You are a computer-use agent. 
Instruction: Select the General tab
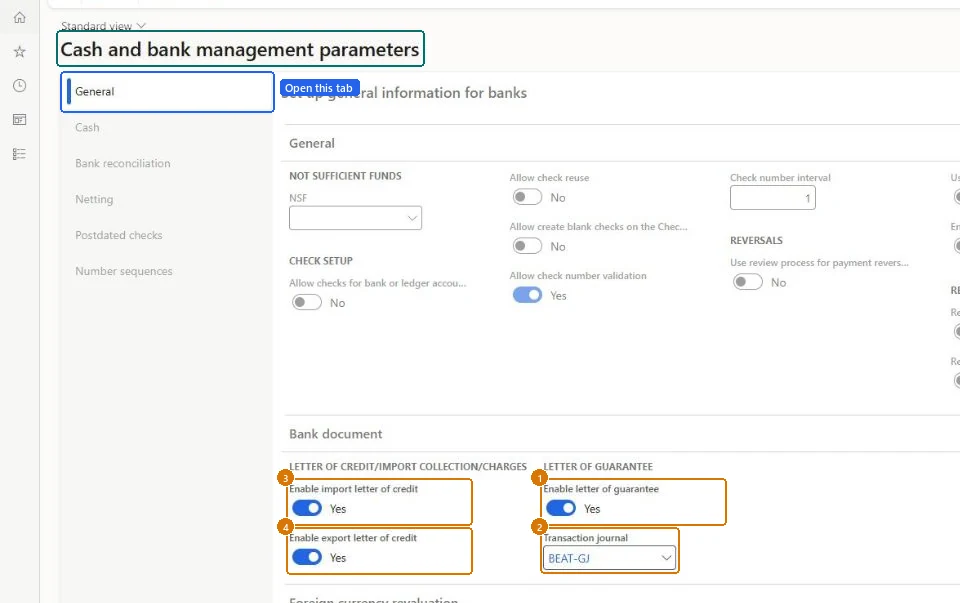(x=167, y=92)
